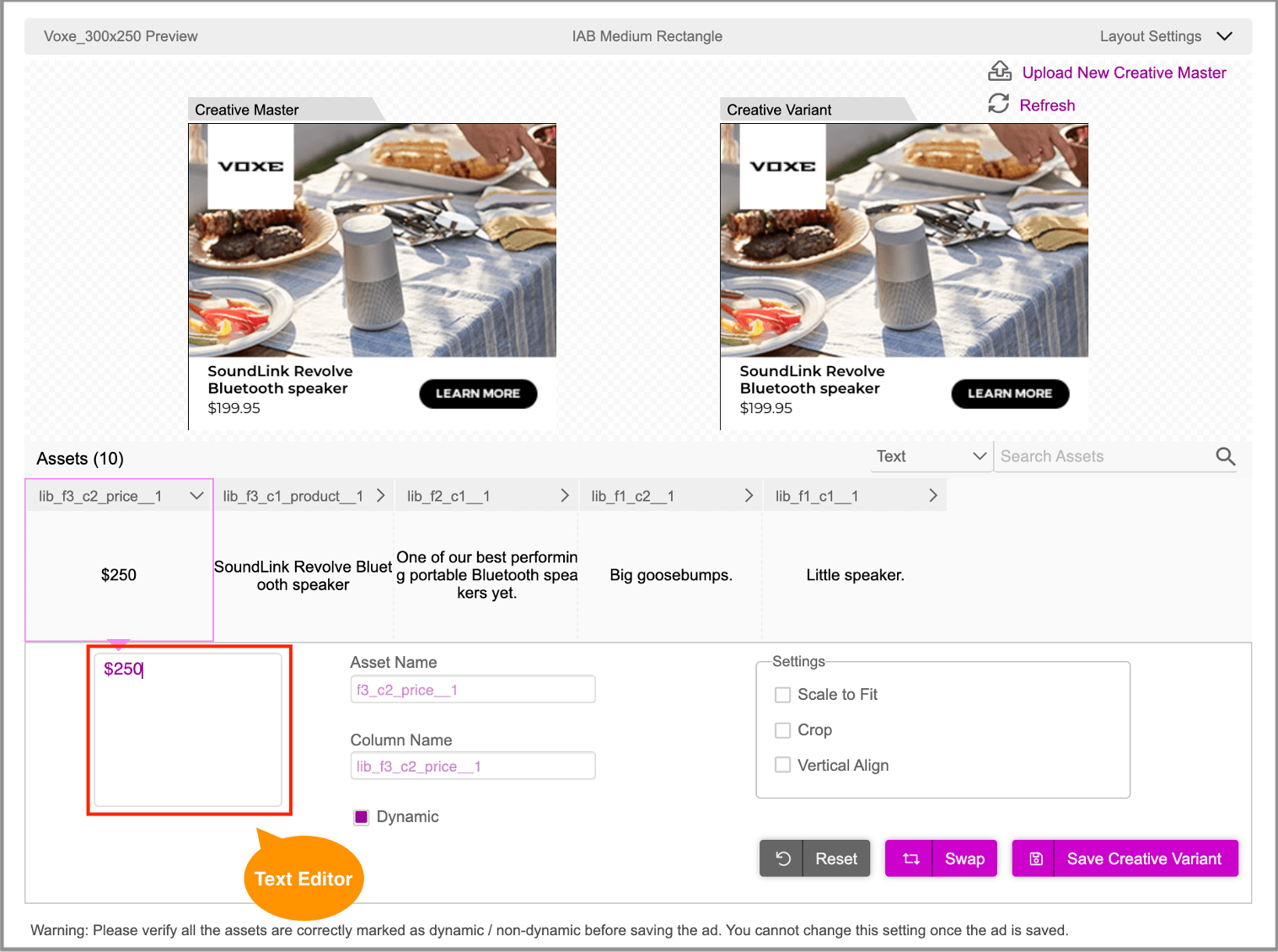This screenshot has height=952, width=1278.
Task: Click the VOXE logo in Creative Variant
Action: point(782,166)
